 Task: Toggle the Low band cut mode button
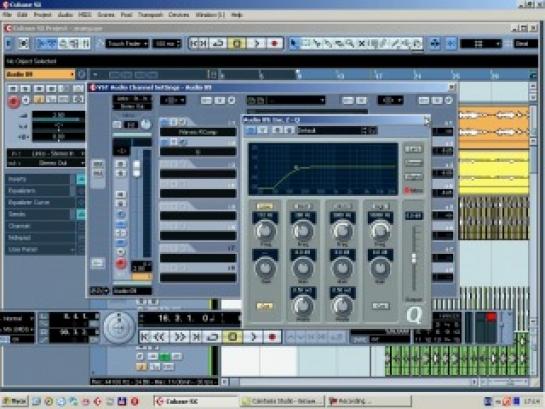coord(265,306)
